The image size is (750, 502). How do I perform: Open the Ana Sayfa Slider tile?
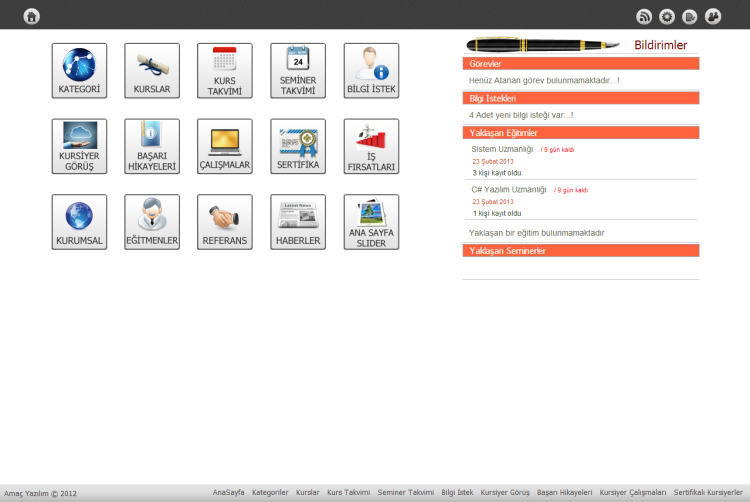pos(371,222)
